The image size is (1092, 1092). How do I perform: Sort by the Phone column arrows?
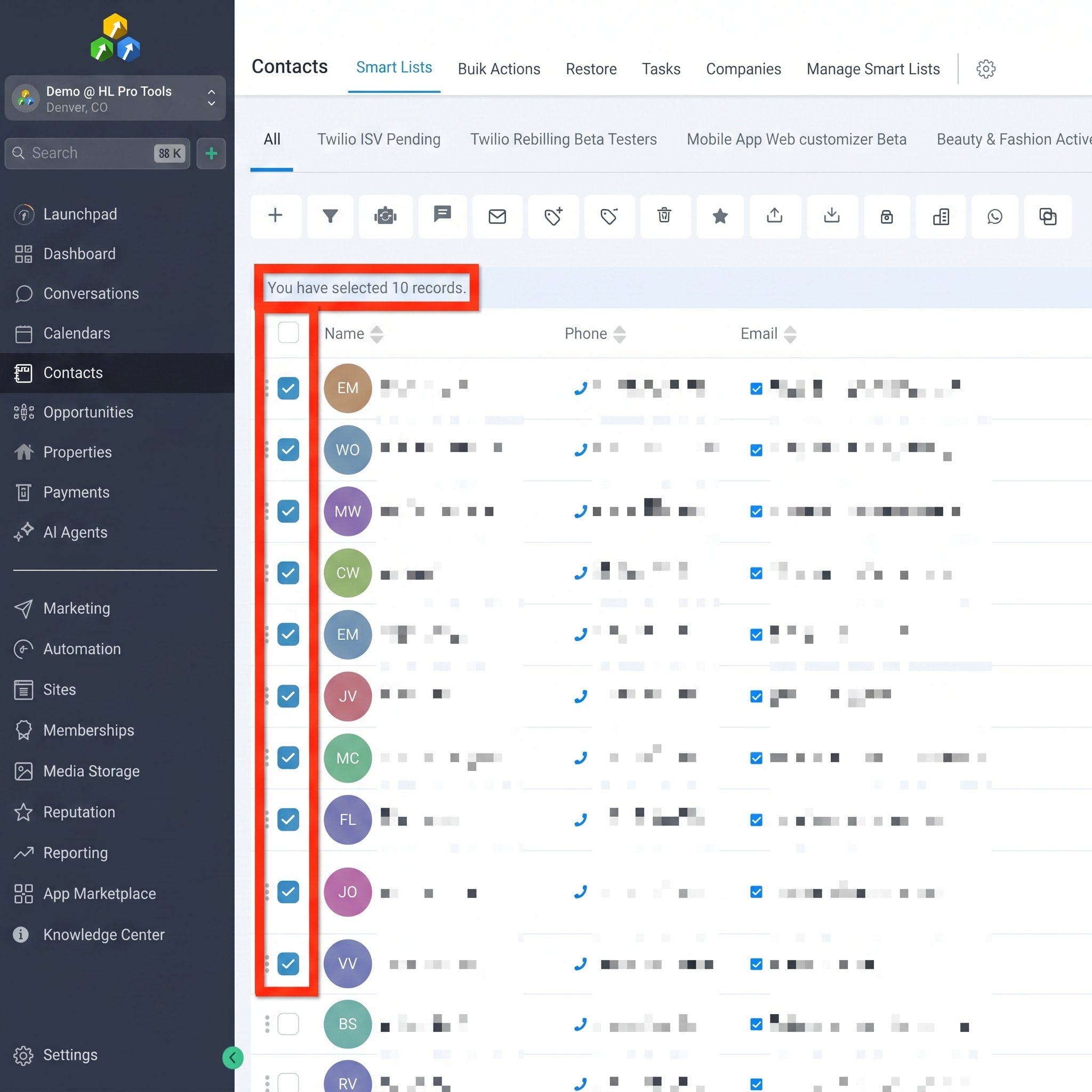point(620,334)
